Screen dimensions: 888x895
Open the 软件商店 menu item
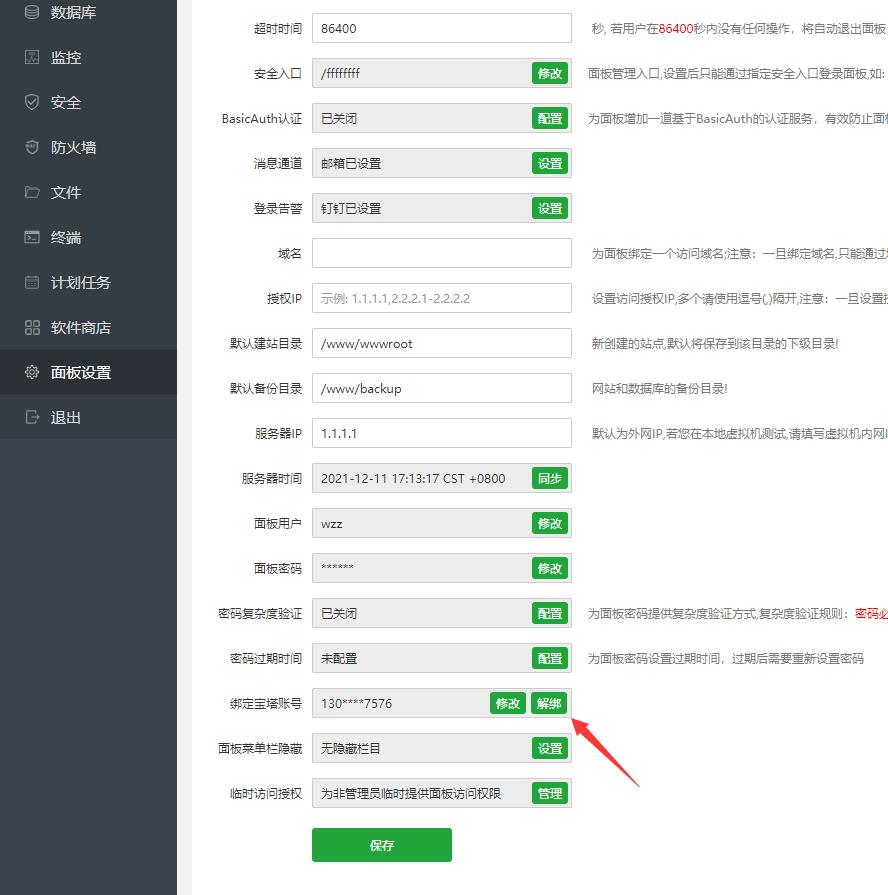pyautogui.click(x=88, y=327)
